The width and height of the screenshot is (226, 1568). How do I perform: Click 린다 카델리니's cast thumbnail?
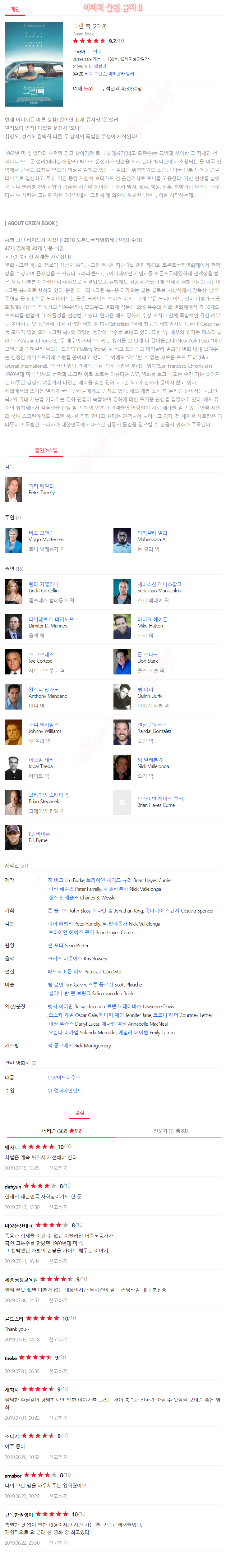click(x=13, y=591)
